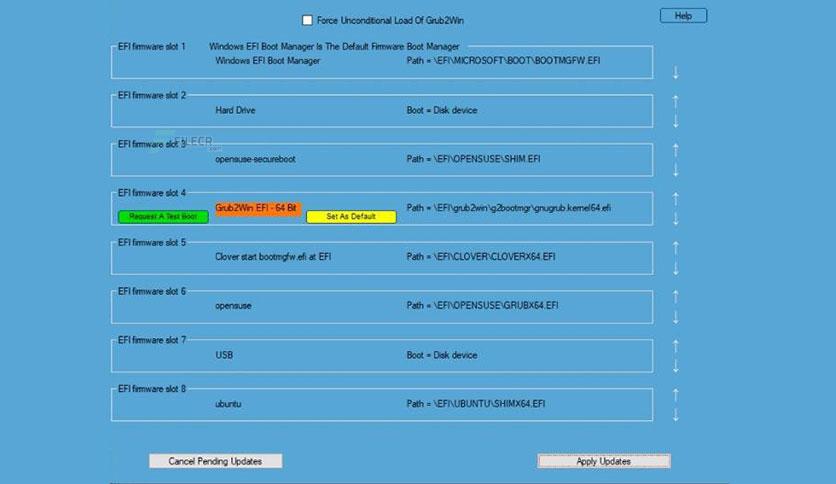Click Boot = Disk device in slot 7

(x=442, y=355)
